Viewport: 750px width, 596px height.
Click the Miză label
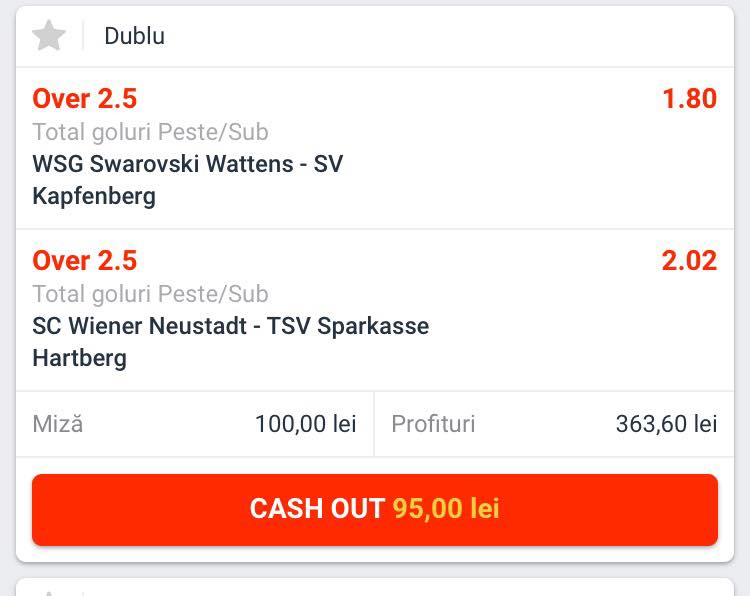(x=58, y=424)
